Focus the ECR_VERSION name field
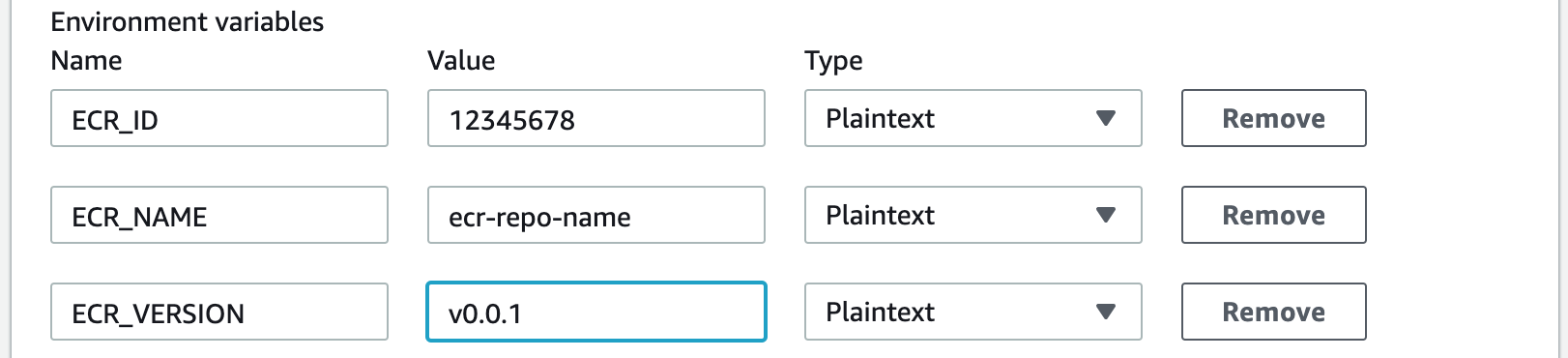The image size is (1568, 358). [219, 312]
